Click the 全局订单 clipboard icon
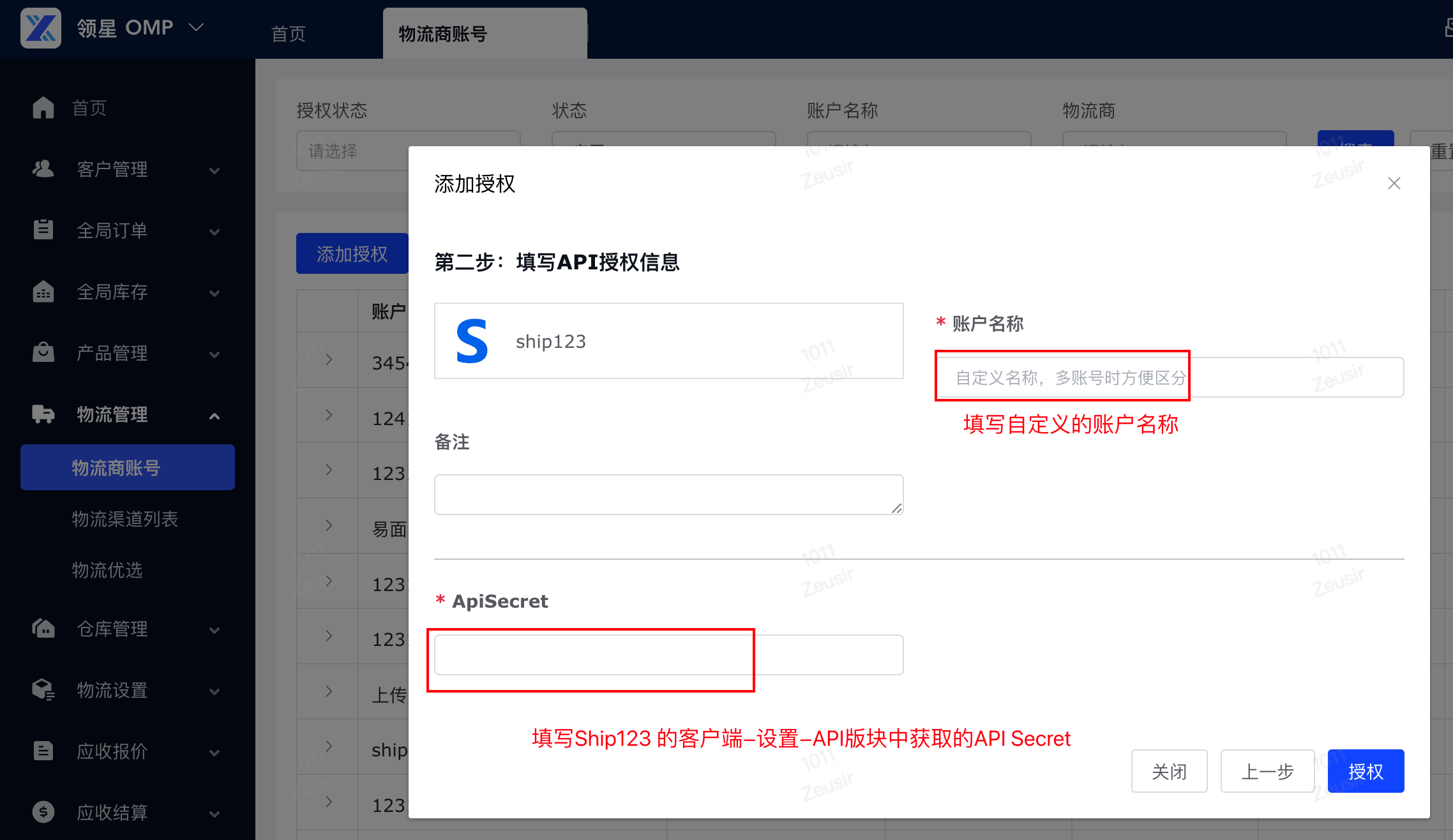The image size is (1453, 840). (43, 229)
